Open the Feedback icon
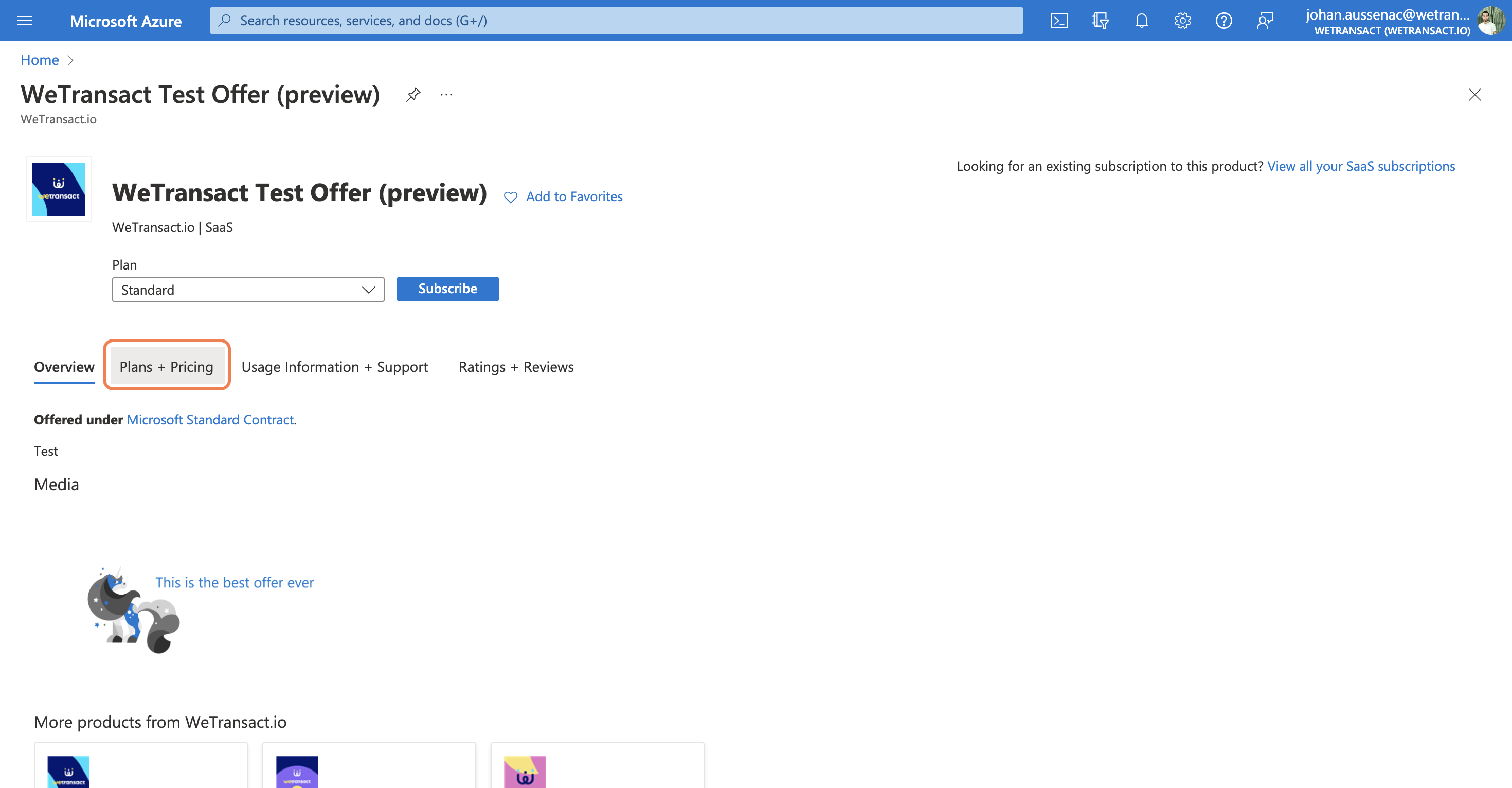The width and height of the screenshot is (1512, 788). [1264, 21]
